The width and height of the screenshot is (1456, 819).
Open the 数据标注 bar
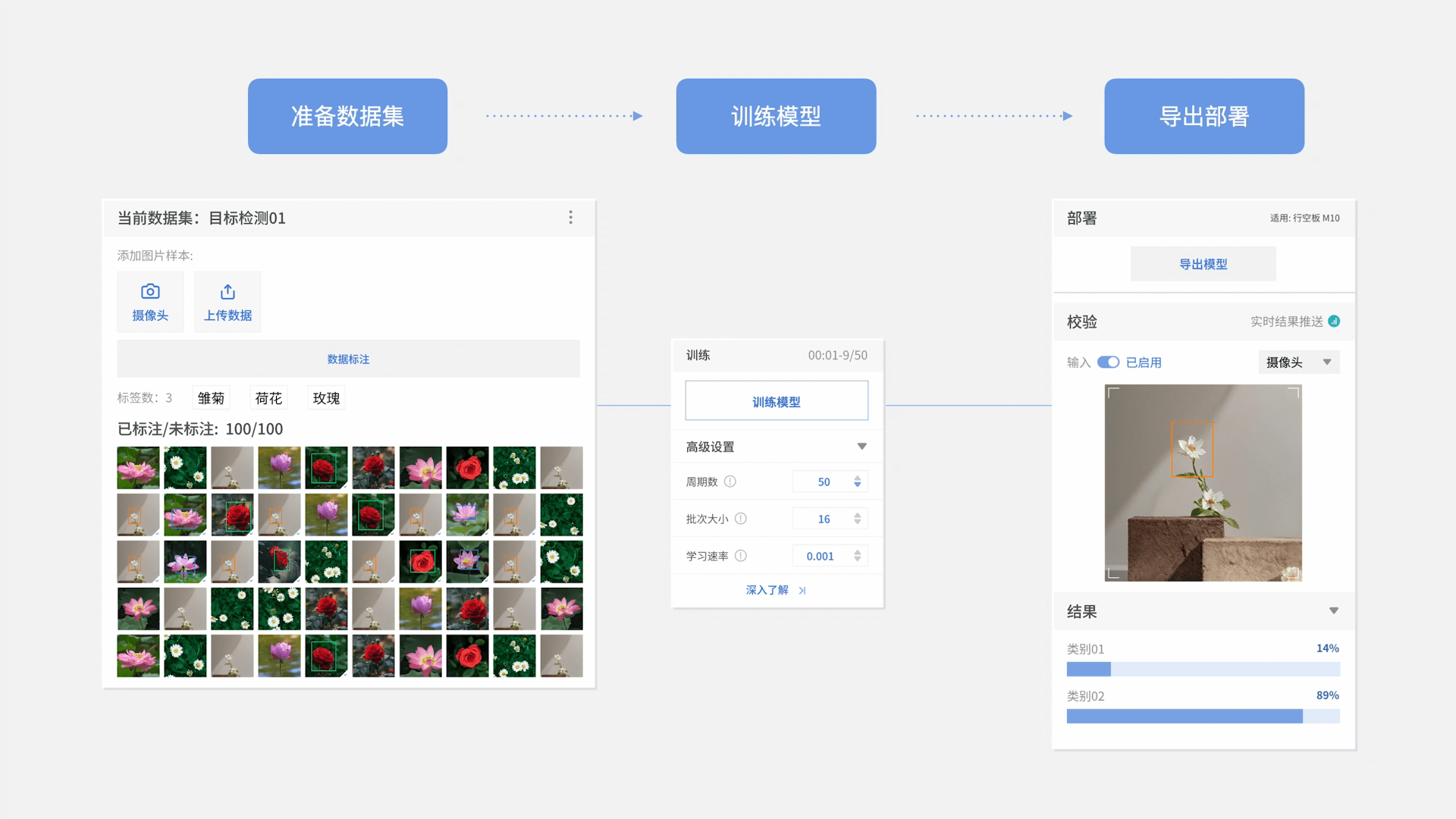pos(348,359)
